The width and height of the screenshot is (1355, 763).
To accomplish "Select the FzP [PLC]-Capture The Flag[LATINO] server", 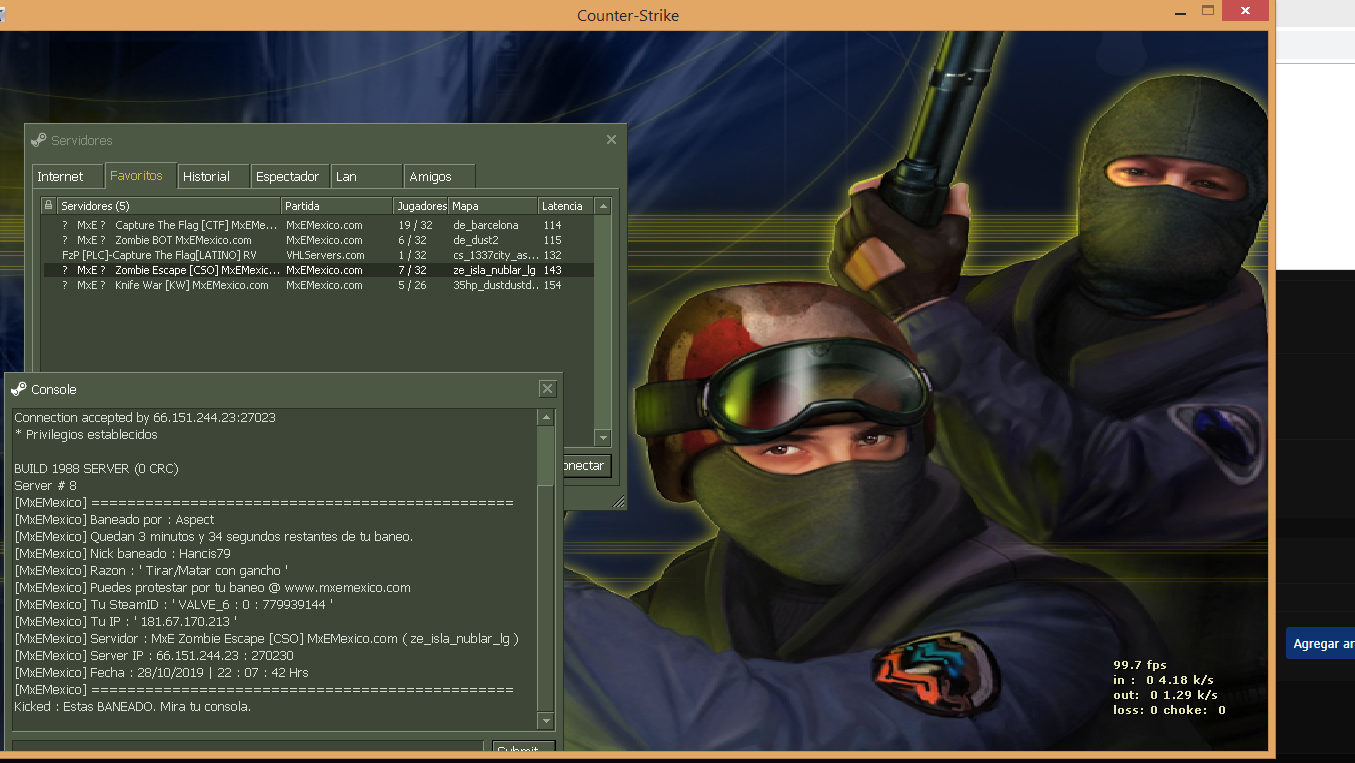I will 318,255.
